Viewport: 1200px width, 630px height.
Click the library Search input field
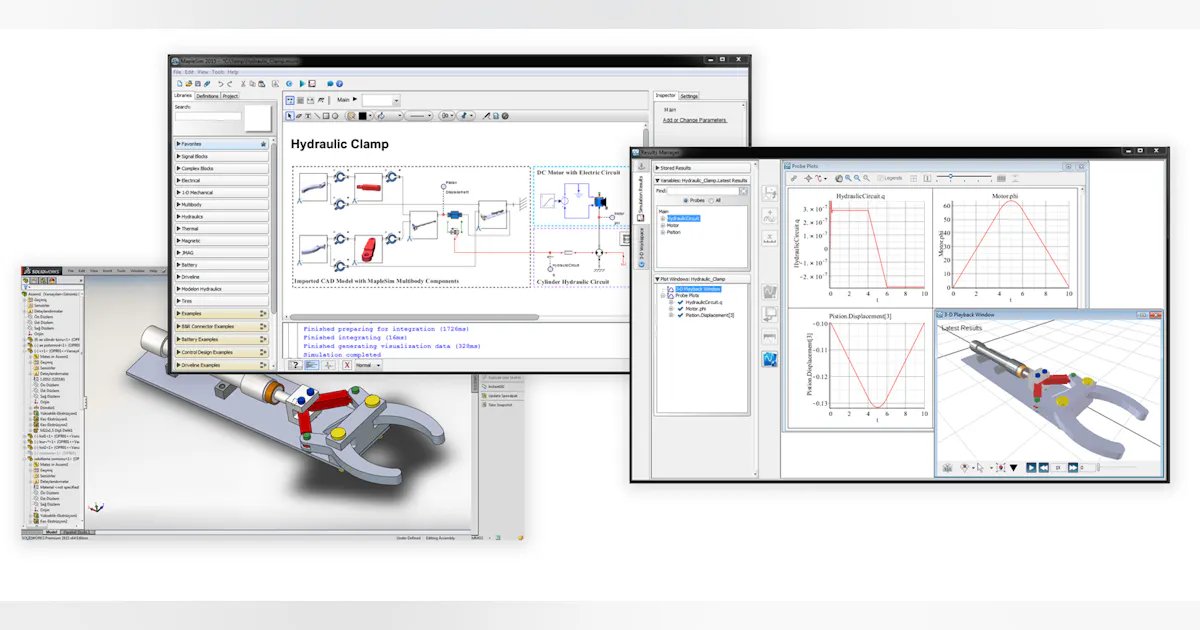[208, 116]
